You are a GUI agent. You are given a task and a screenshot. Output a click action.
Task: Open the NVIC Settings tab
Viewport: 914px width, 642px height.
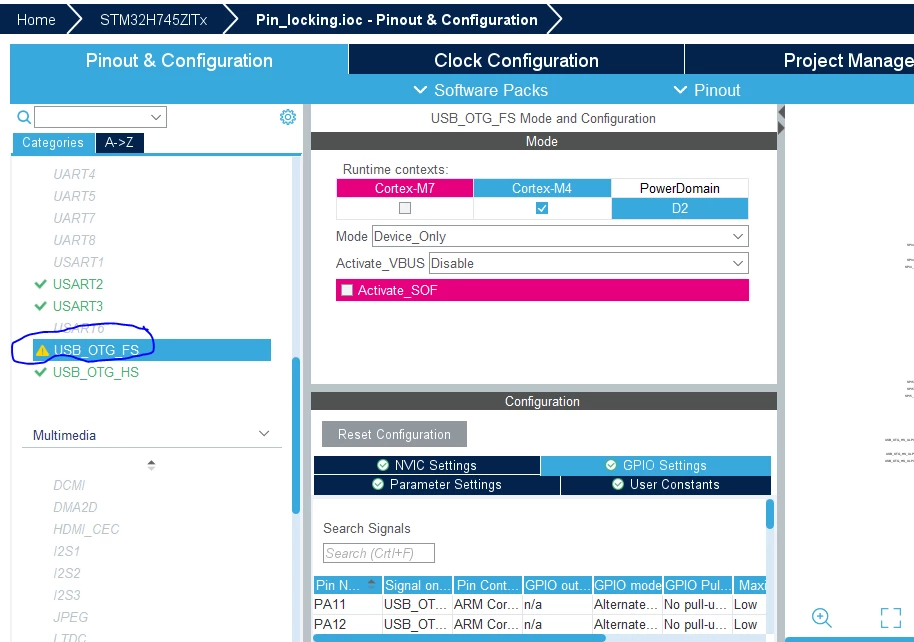[x=427, y=465]
